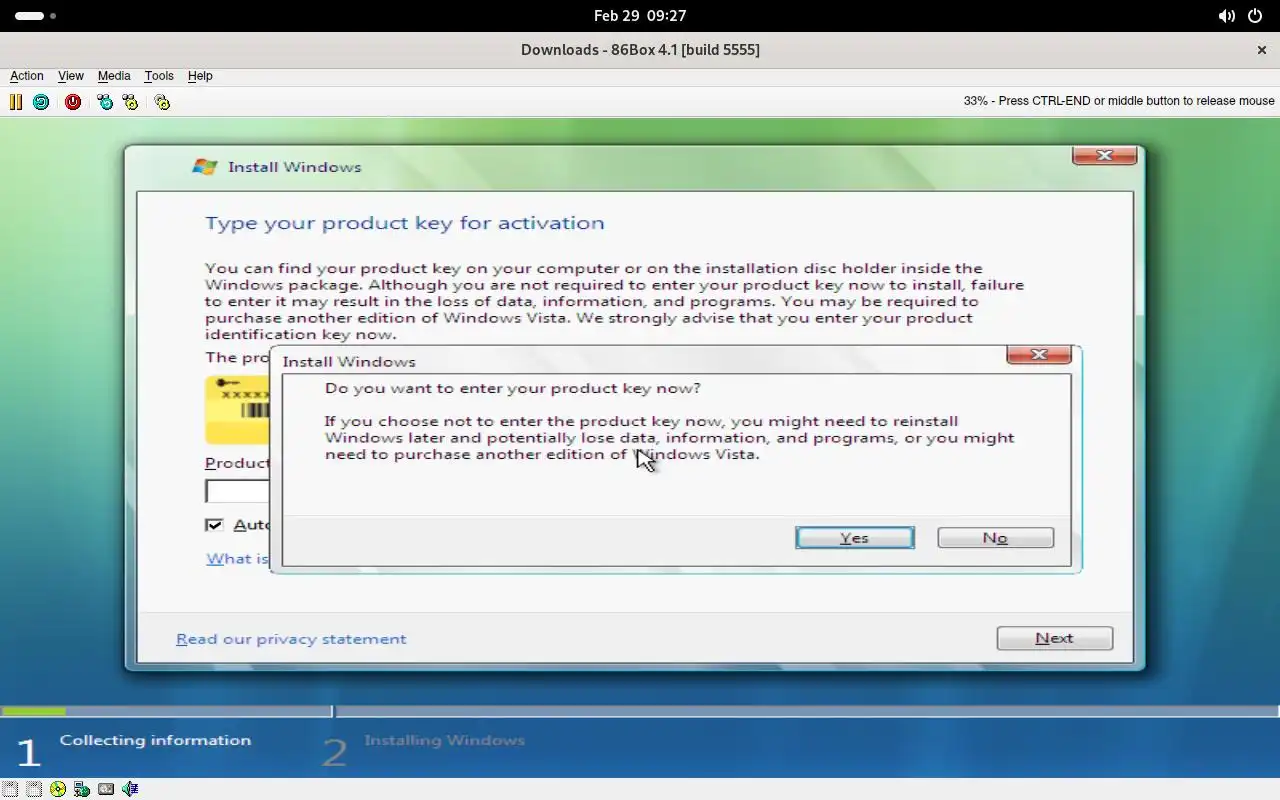1280x800 pixels.
Task: Toggle the automatically activate checkbox
Action: pos(214,525)
